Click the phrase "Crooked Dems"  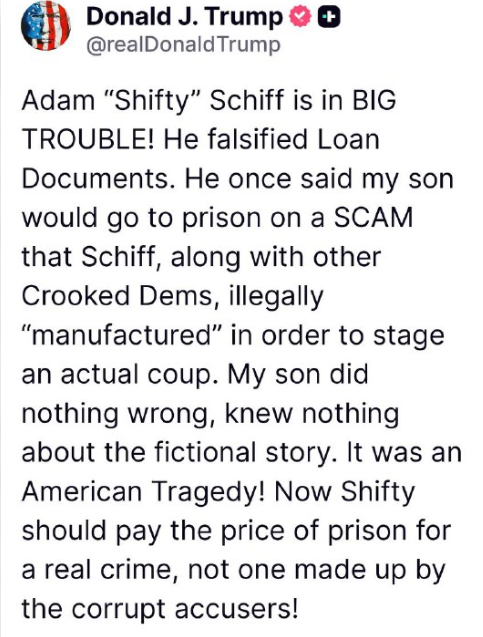[117, 296]
